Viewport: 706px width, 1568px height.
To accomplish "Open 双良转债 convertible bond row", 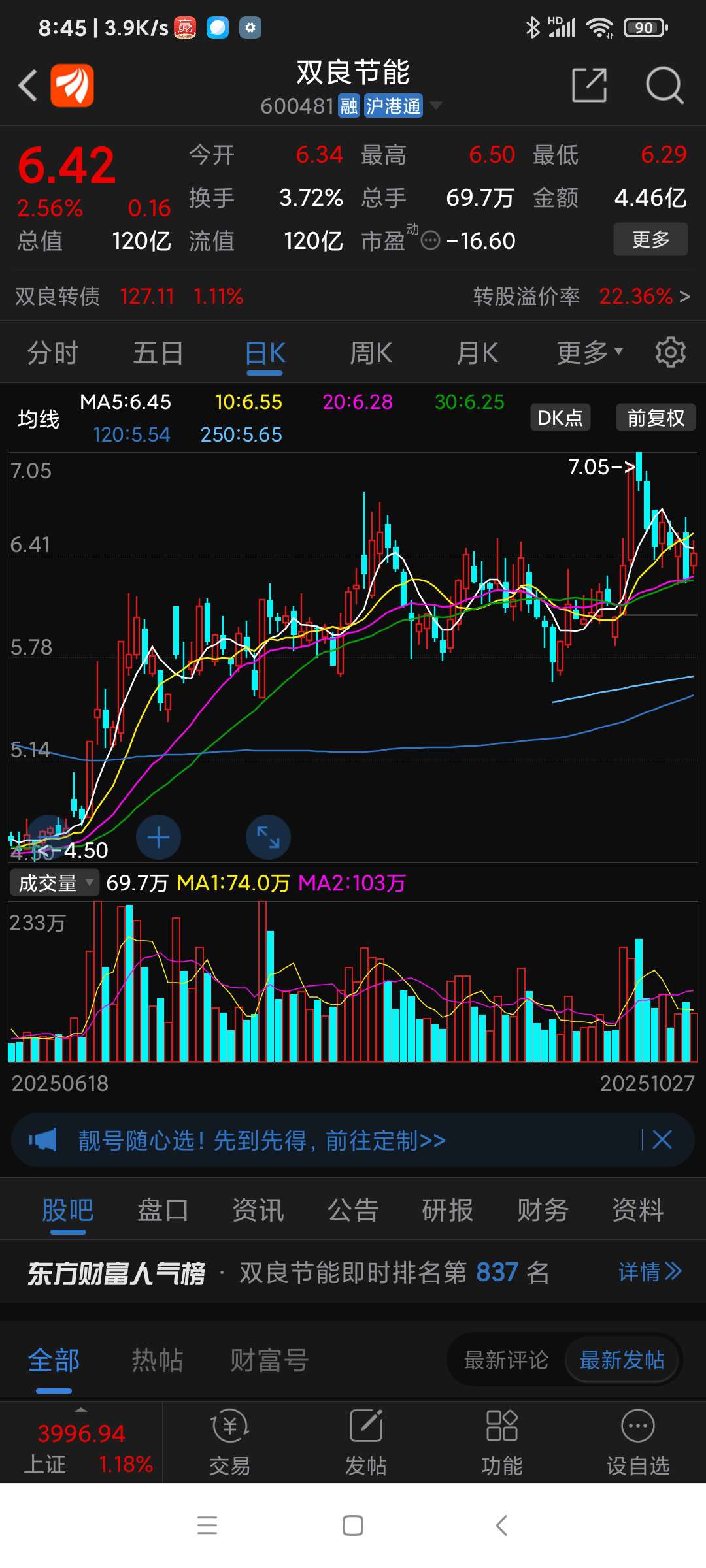I will coord(129,297).
